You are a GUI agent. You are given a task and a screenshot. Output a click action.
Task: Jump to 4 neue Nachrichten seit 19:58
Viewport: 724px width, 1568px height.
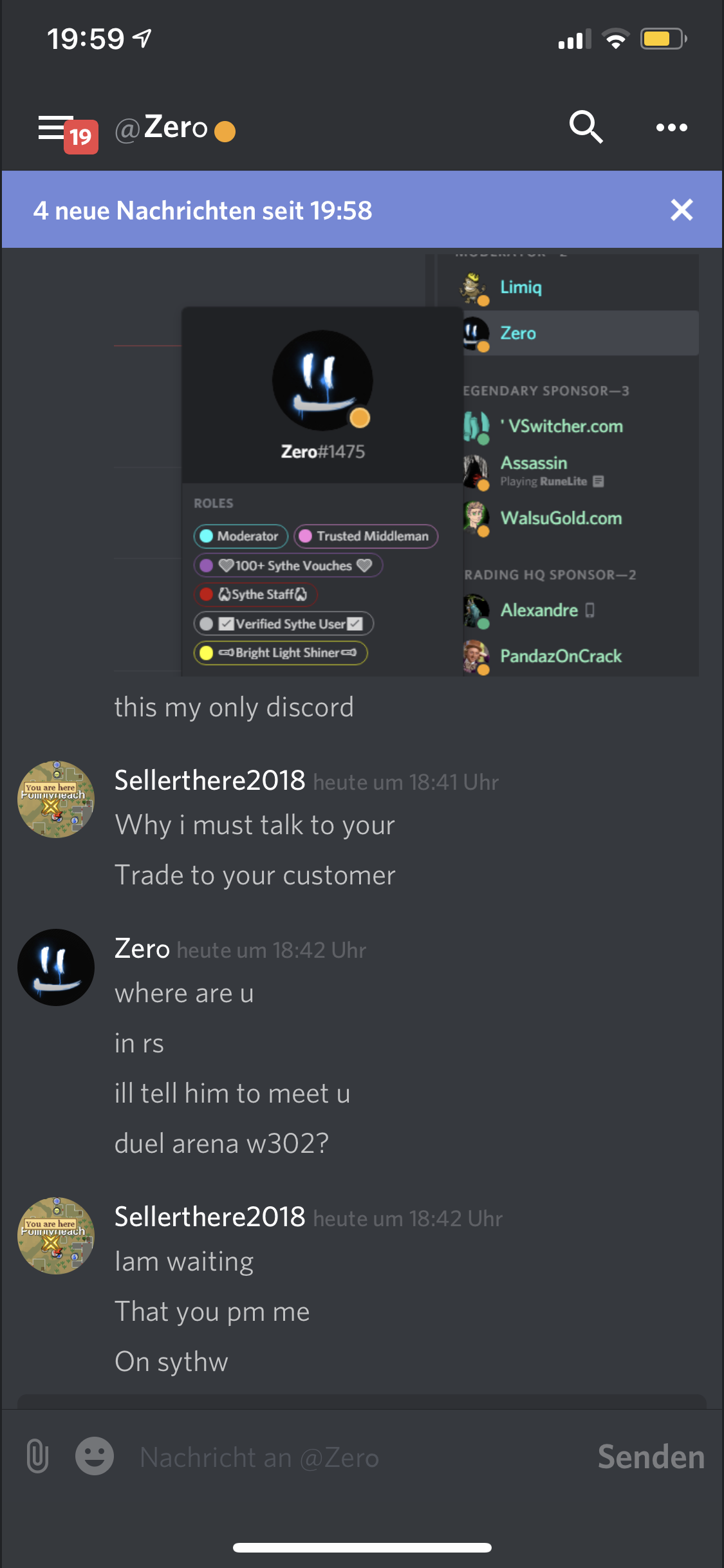point(203,210)
